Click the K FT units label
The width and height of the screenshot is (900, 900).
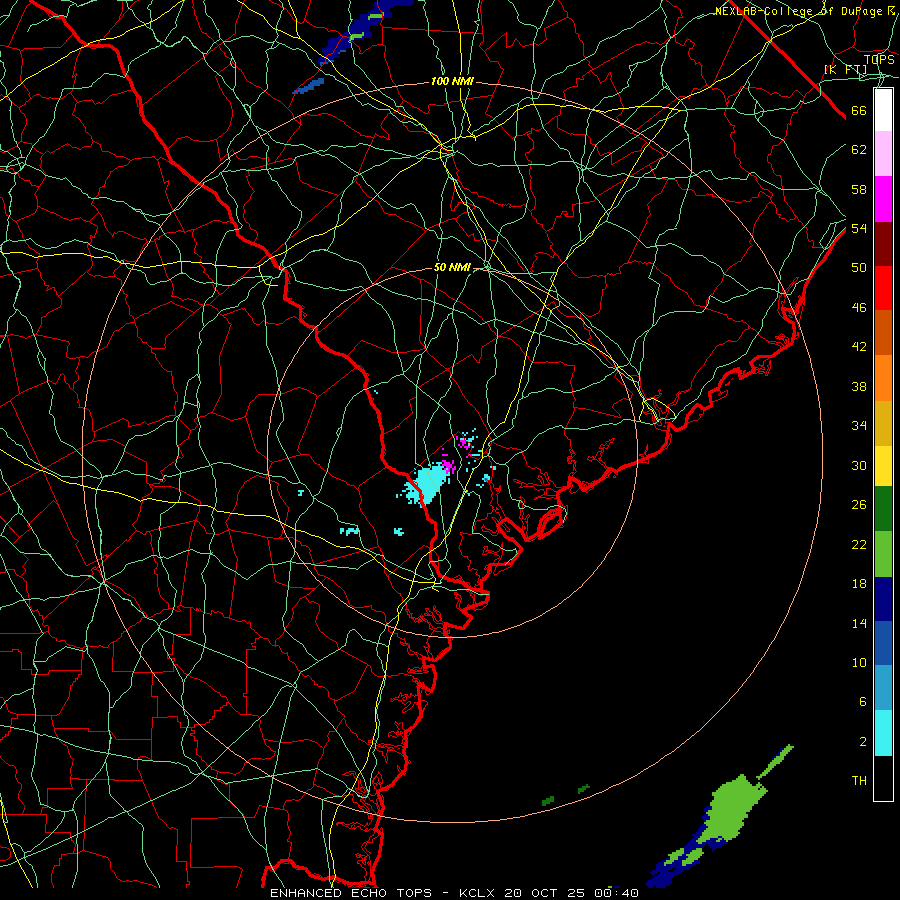click(845, 70)
